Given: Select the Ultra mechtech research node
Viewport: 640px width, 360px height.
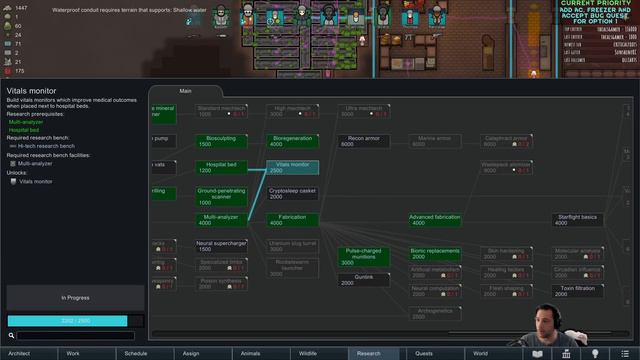Looking at the screenshot, I should coord(364,111).
